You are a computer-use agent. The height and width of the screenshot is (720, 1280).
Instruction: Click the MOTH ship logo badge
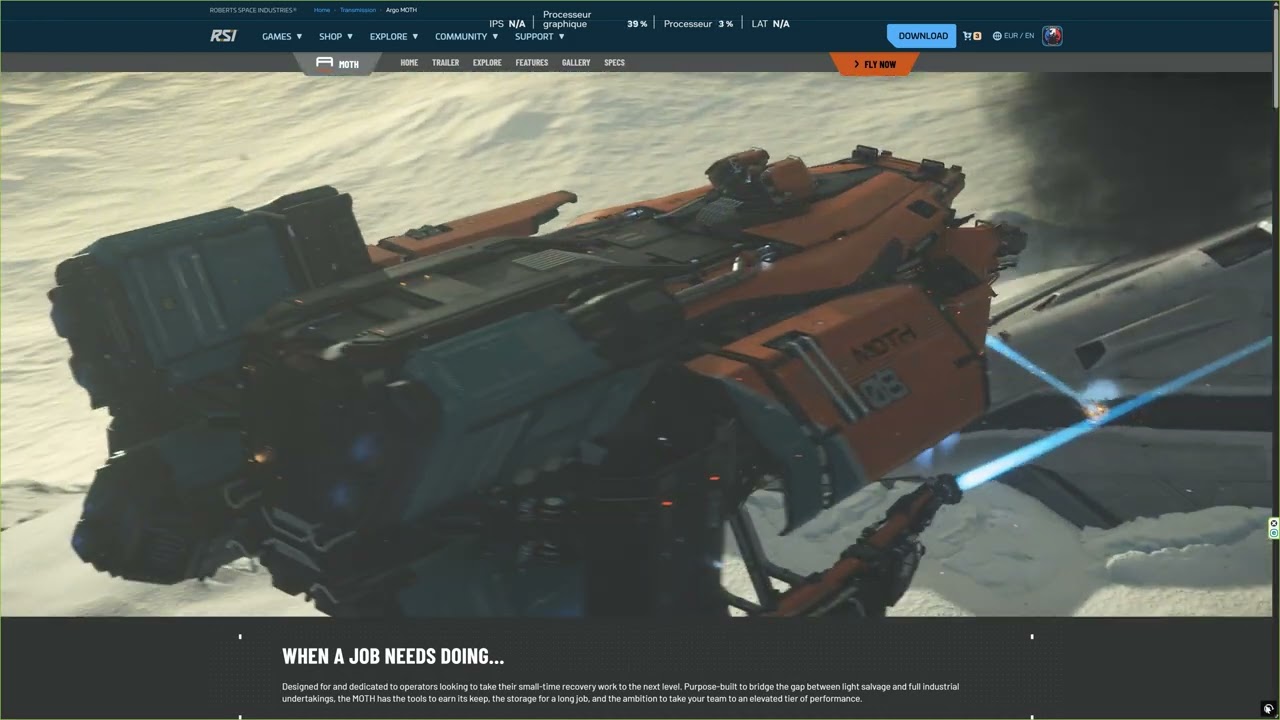(x=337, y=64)
